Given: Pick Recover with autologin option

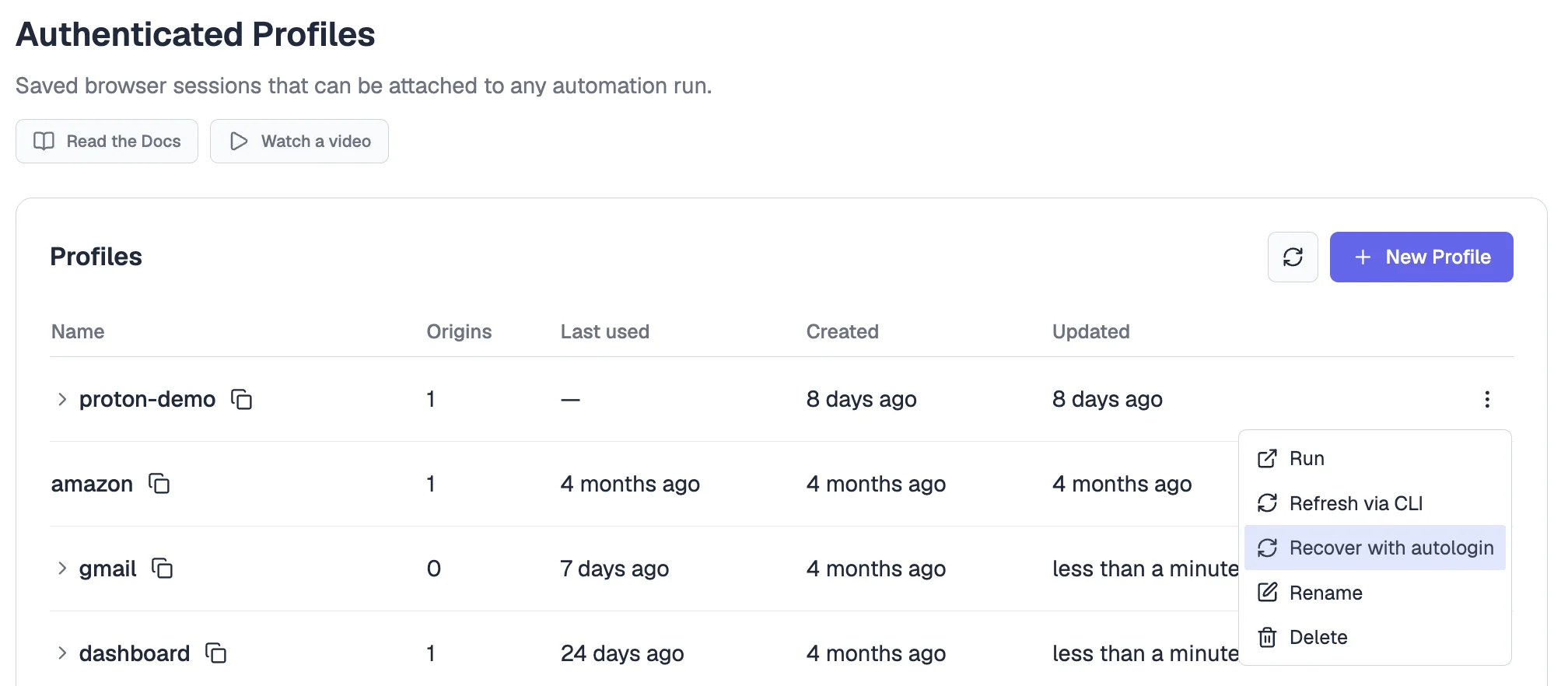Looking at the screenshot, I should (1375, 548).
